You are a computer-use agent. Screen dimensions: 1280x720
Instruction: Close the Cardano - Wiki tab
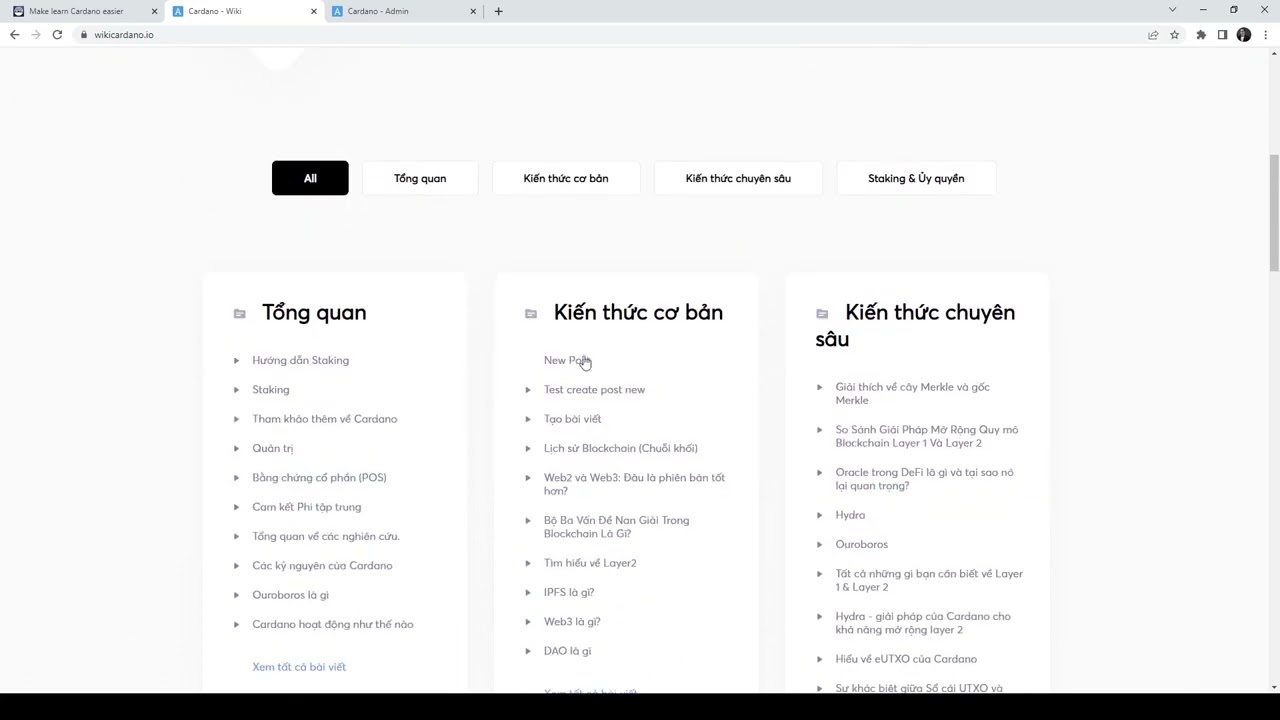(x=314, y=11)
